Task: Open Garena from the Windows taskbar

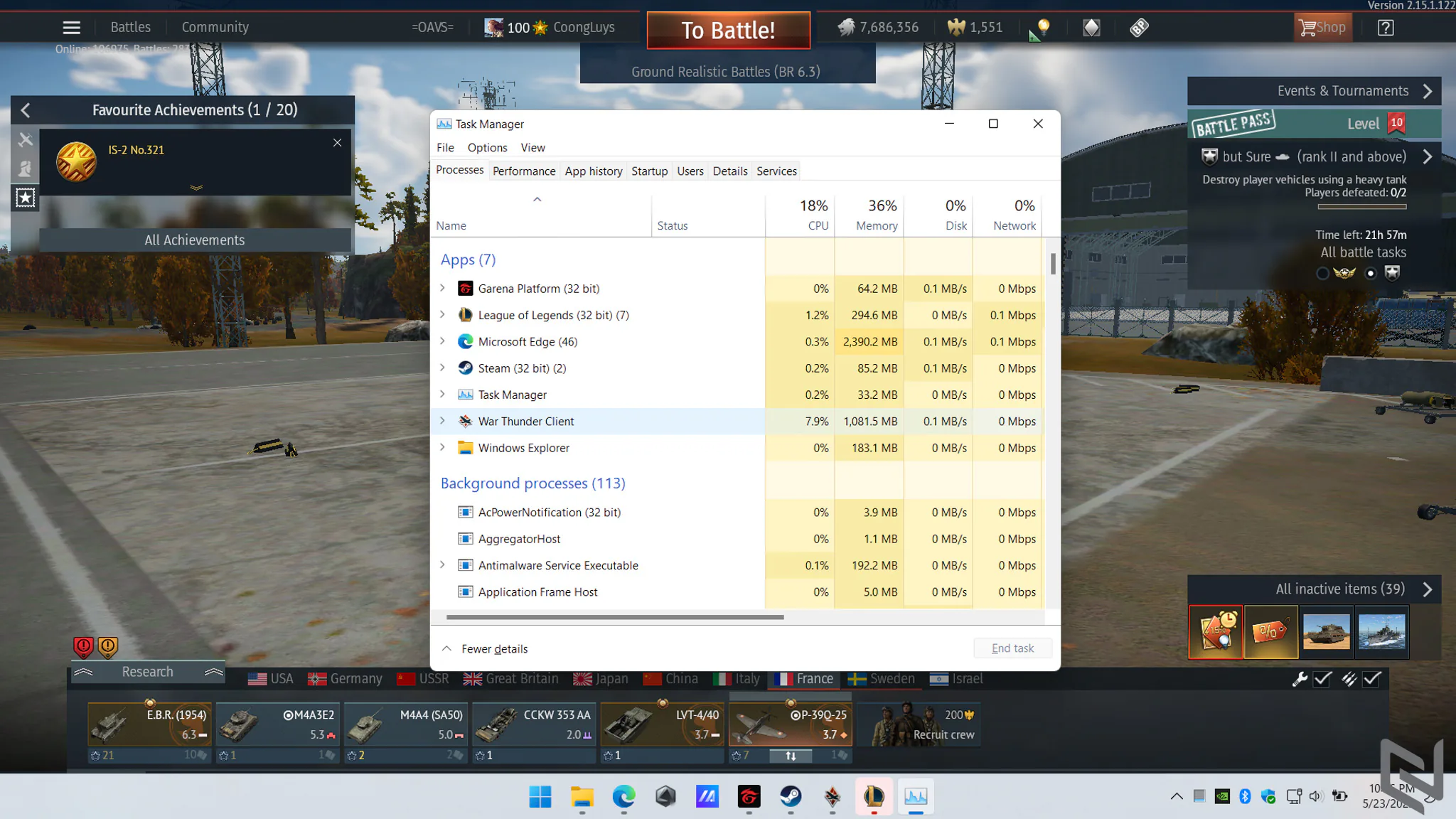Action: pos(749,796)
